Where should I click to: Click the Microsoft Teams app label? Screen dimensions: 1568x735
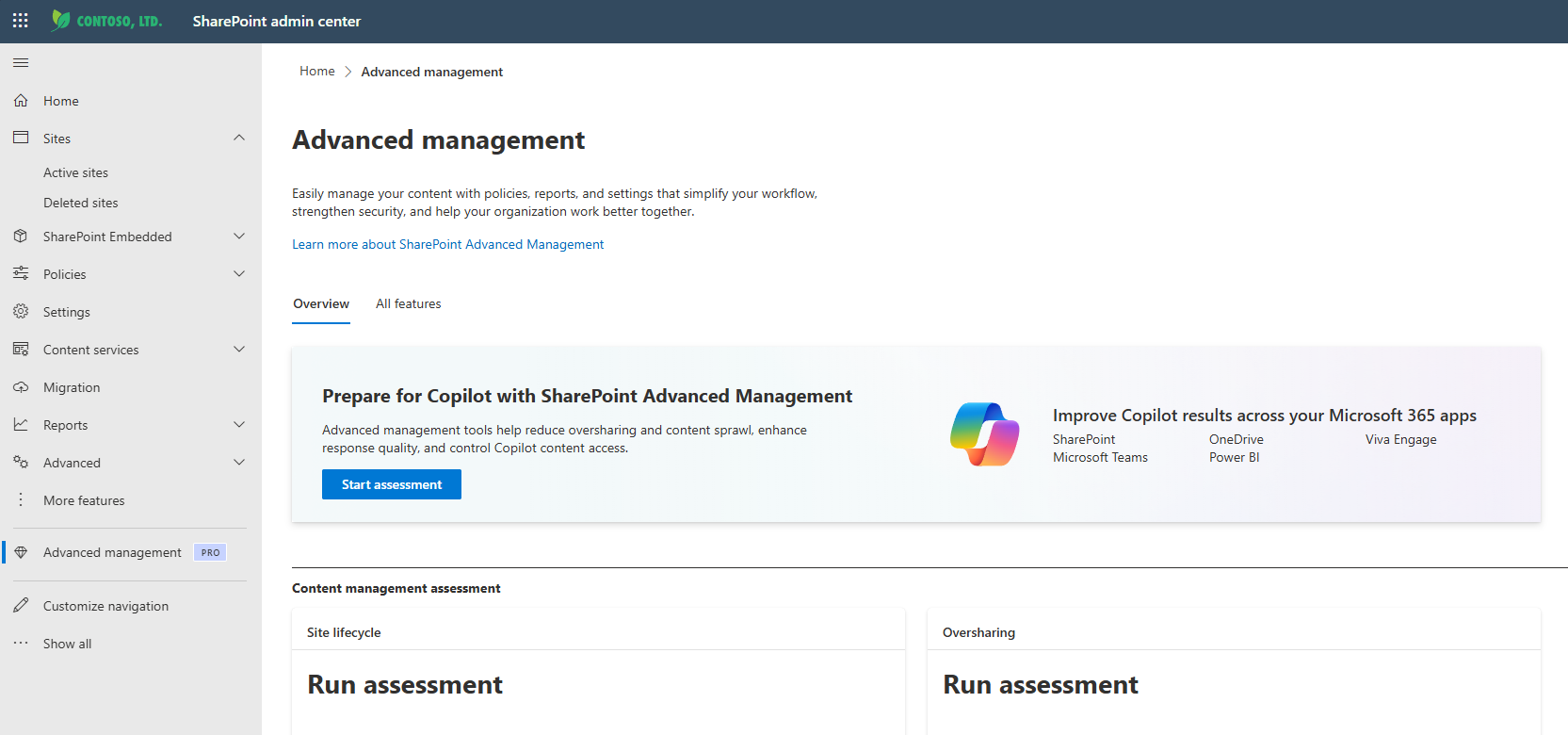[x=1100, y=458]
